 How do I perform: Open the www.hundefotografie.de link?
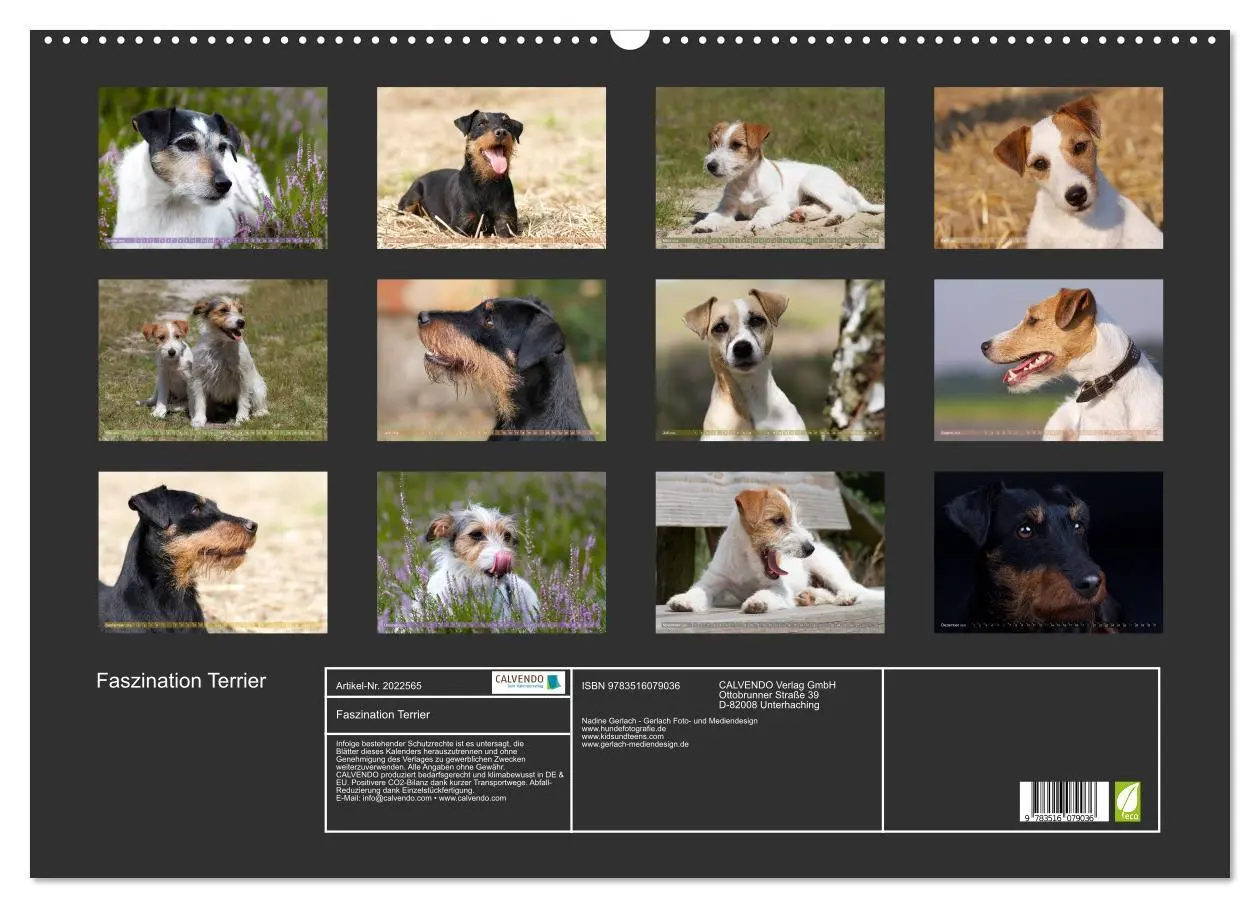click(x=625, y=728)
